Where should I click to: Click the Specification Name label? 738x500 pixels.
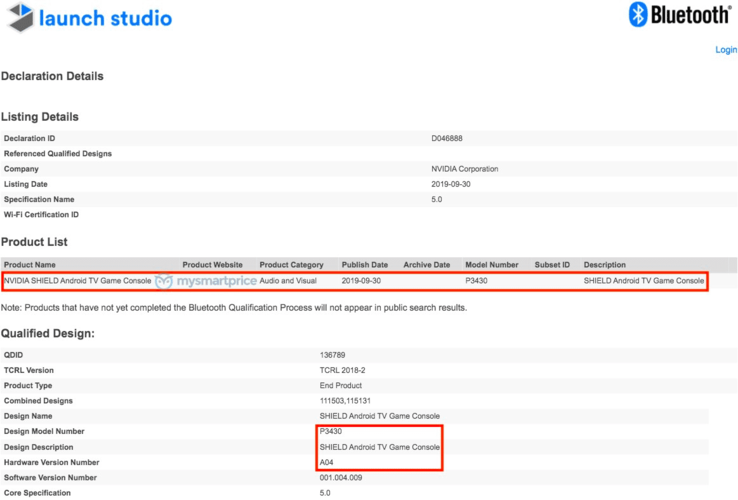point(39,200)
